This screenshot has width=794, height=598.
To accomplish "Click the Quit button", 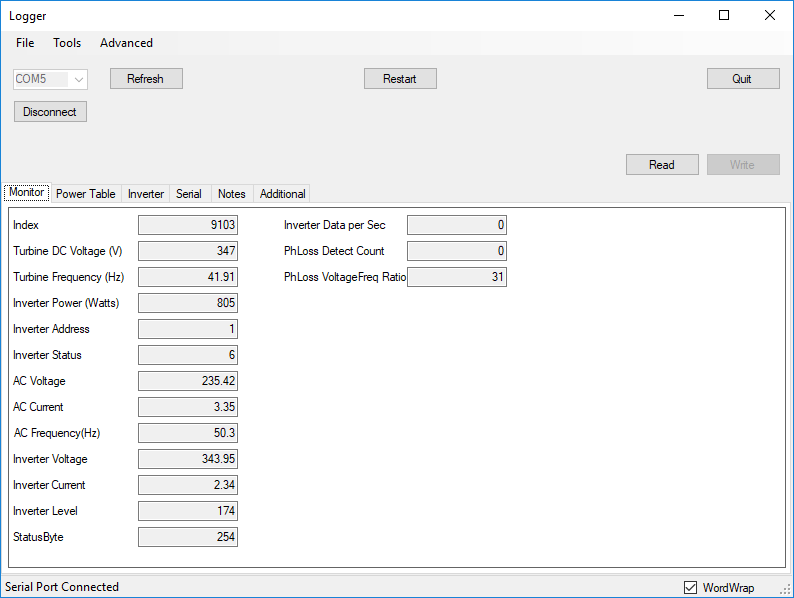I will tap(743, 79).
